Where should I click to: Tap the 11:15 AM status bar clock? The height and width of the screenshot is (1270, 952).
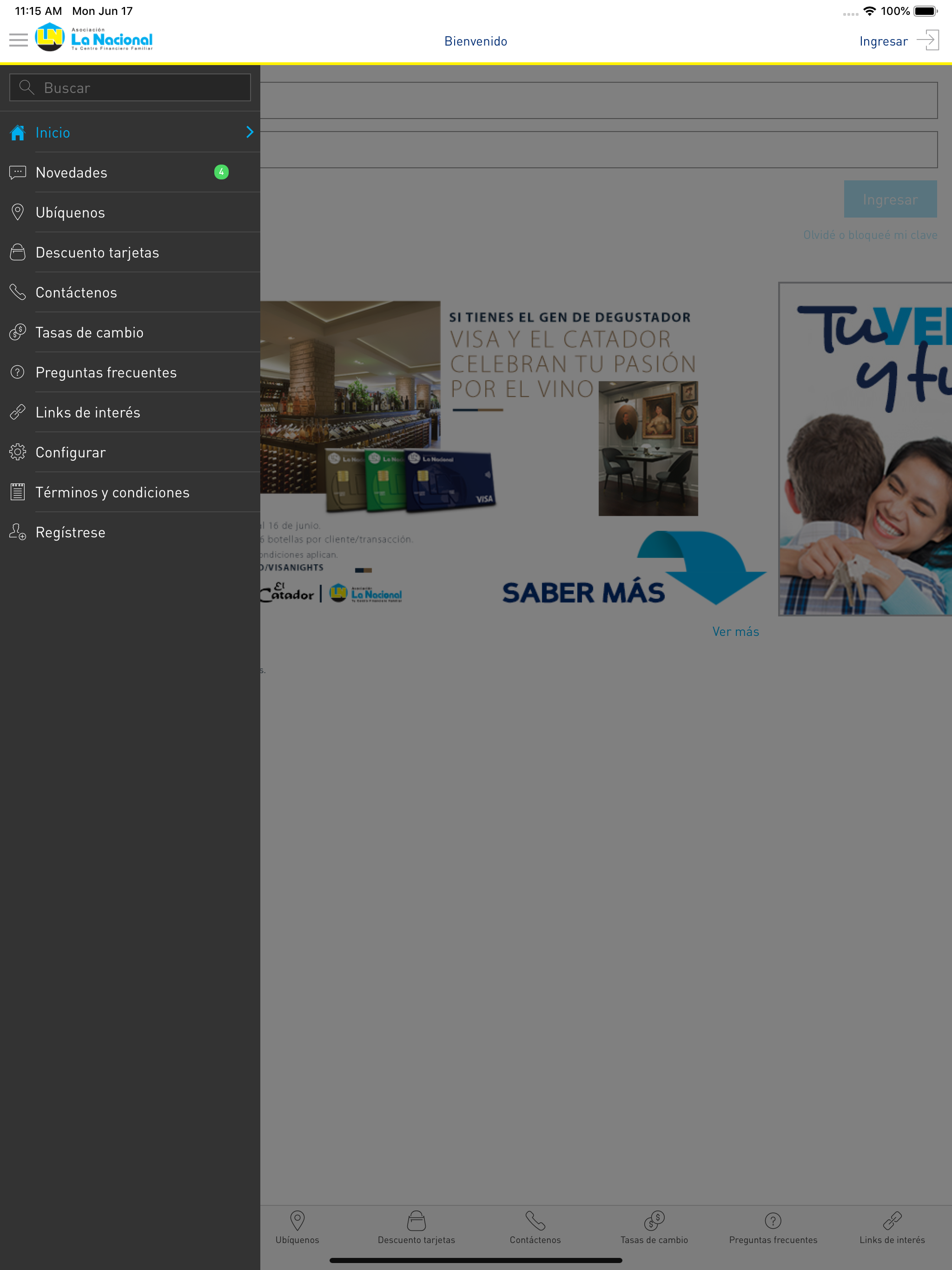(x=38, y=11)
